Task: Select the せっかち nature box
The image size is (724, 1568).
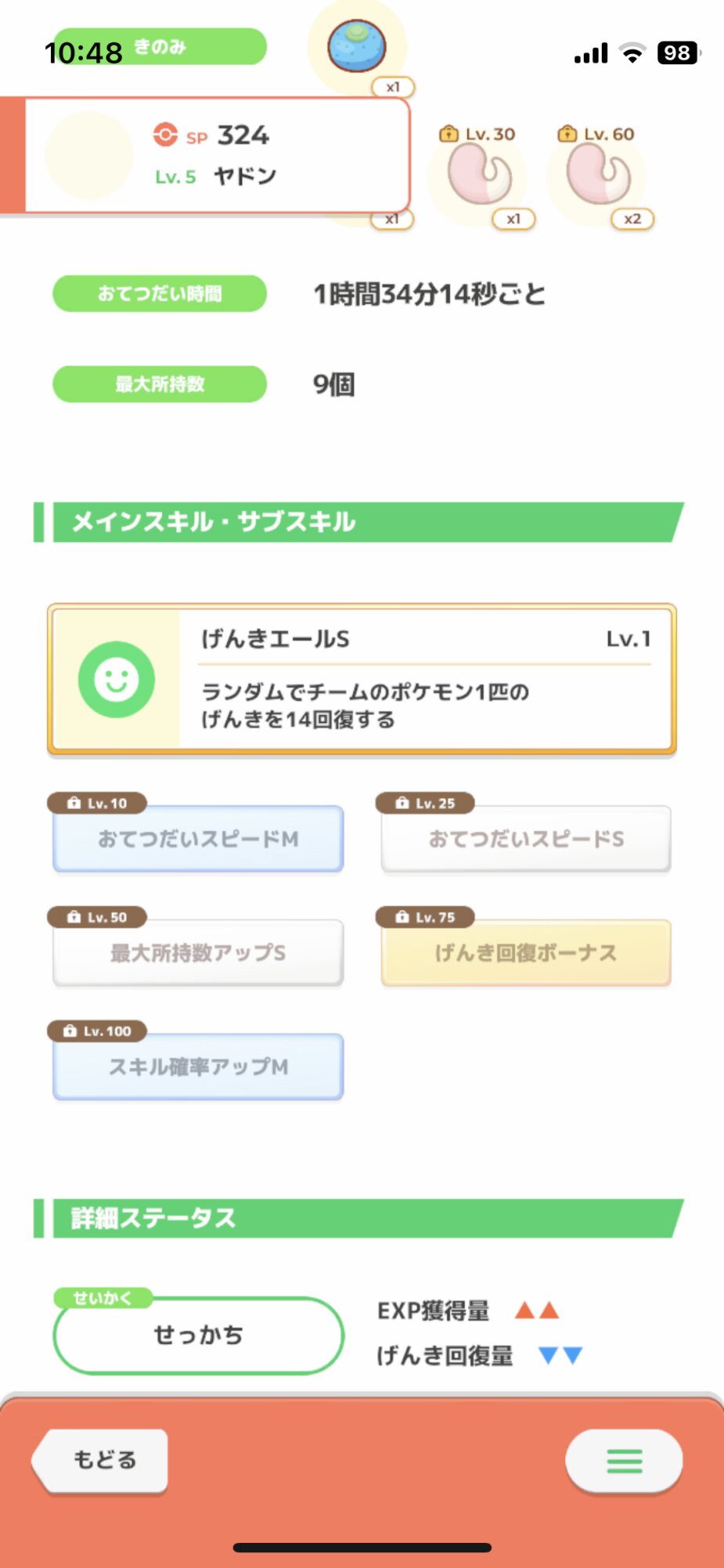Action: pyautogui.click(x=198, y=1335)
